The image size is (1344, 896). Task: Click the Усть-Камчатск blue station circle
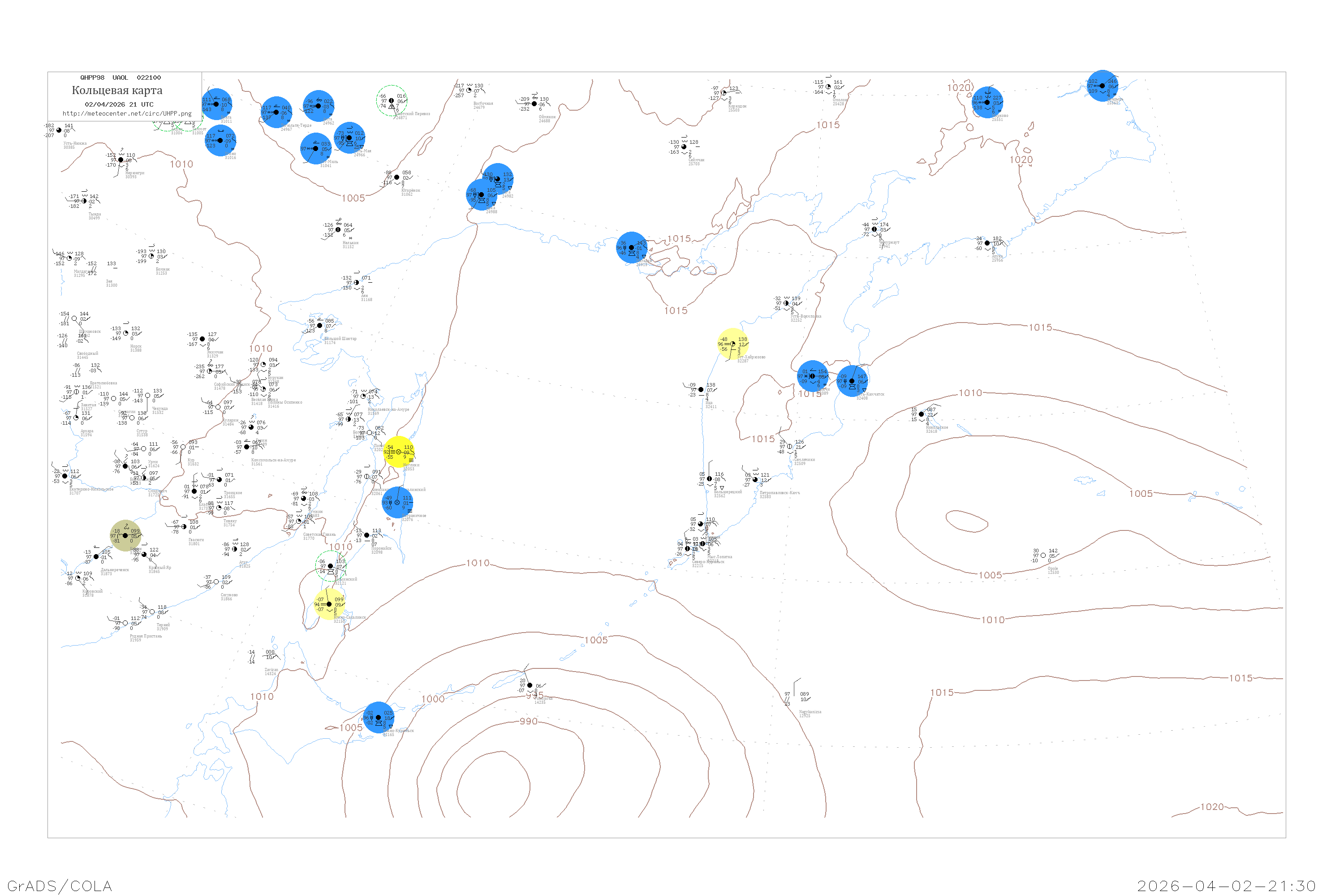pos(852,381)
